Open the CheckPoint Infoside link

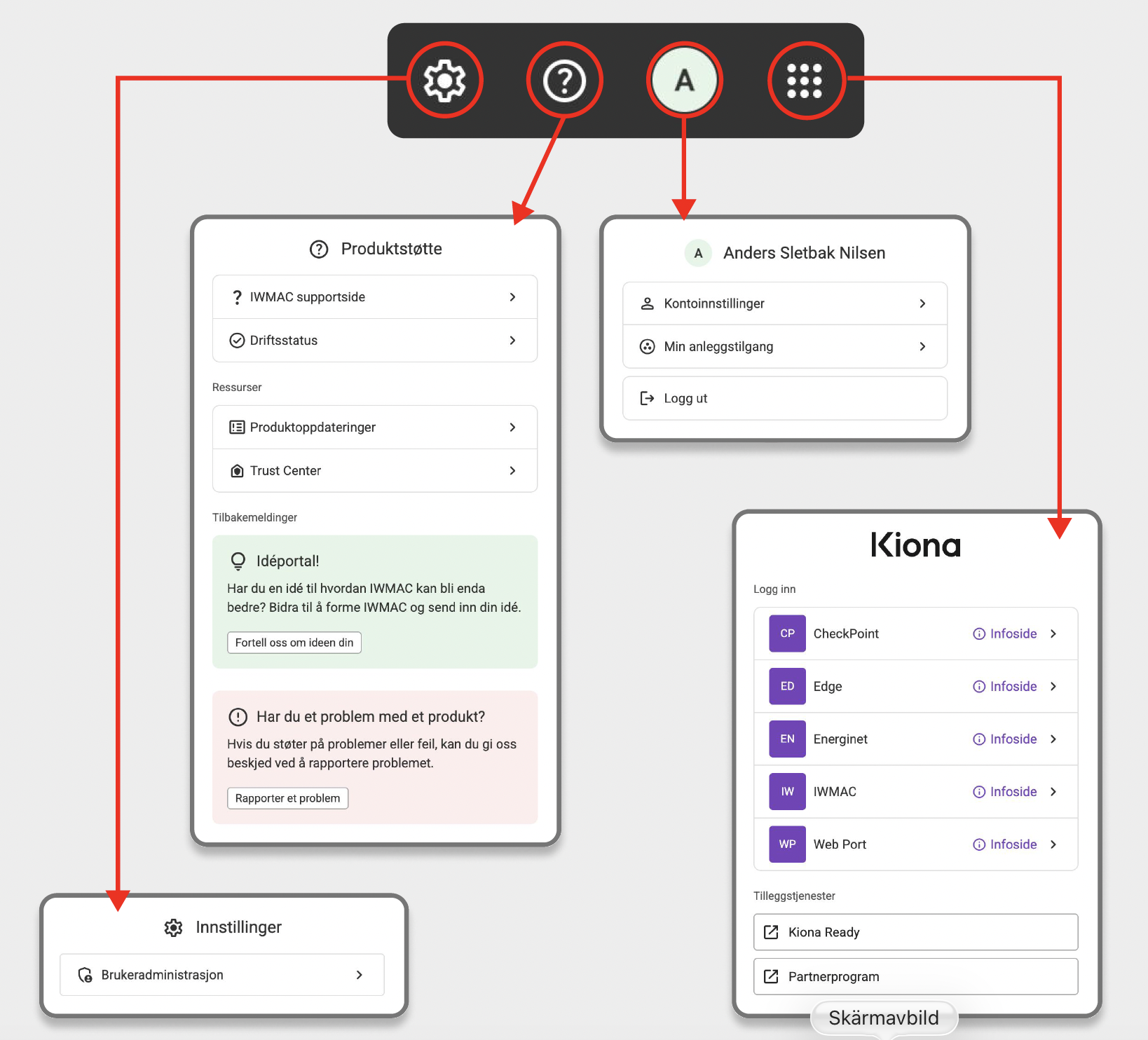(1005, 634)
